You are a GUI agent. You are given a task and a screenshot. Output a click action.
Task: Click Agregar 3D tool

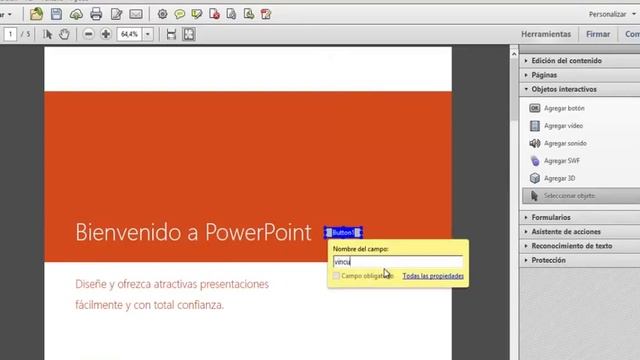552,178
